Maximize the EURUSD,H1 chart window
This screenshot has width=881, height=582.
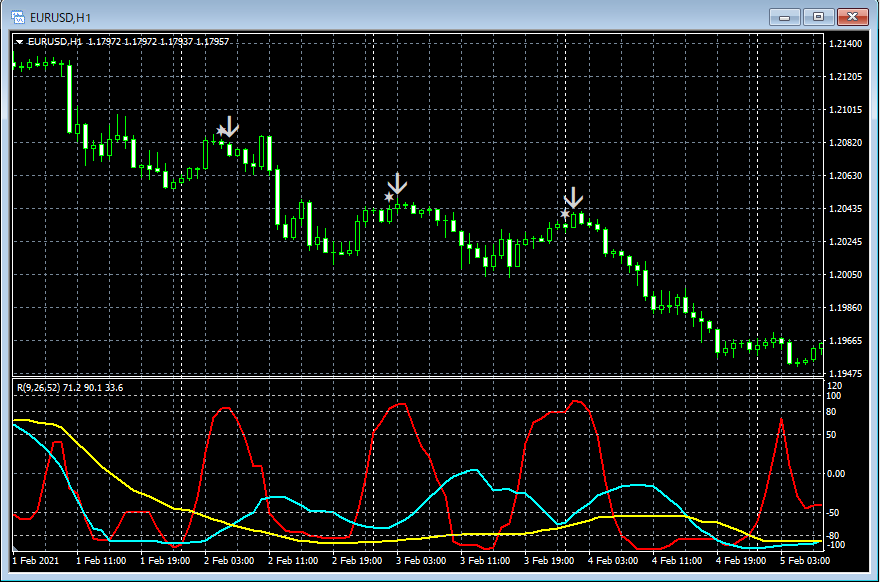click(819, 17)
